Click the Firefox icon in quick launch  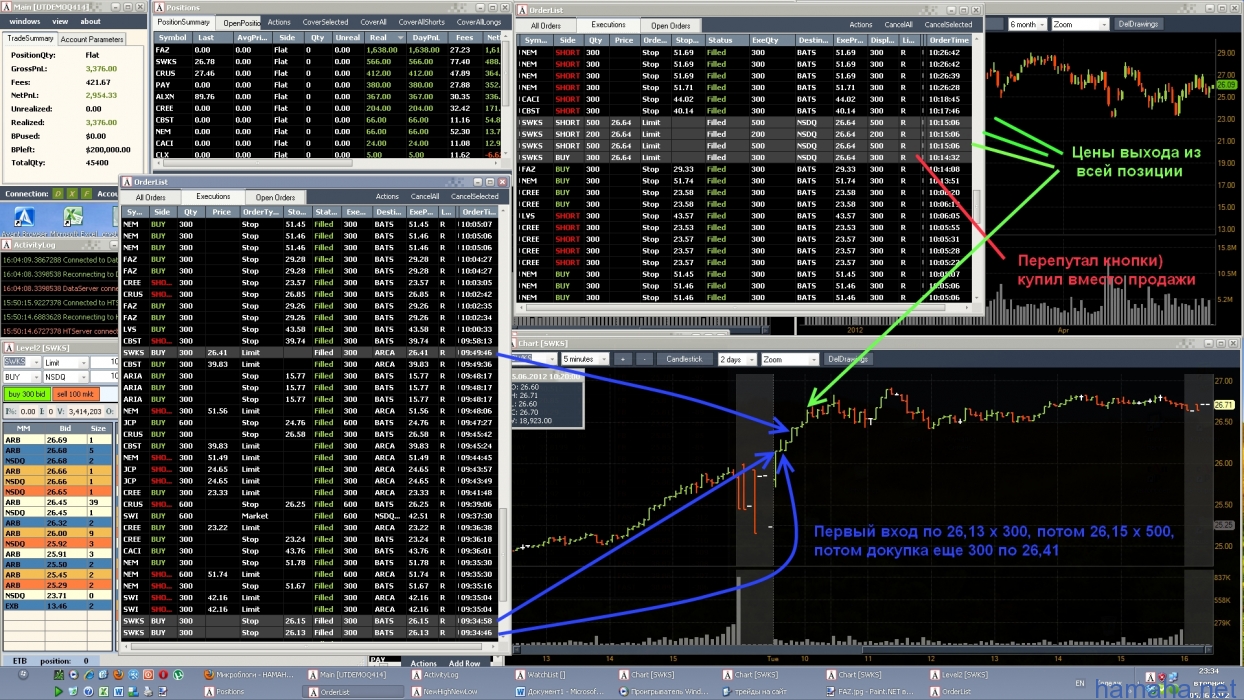coord(118,675)
